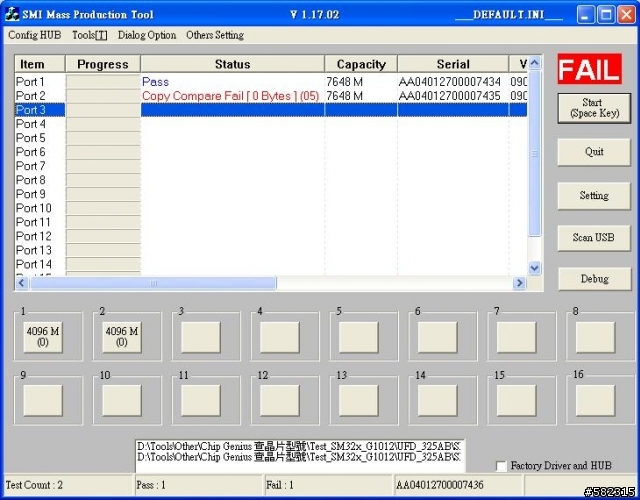Image resolution: width=640 pixels, height=500 pixels.
Task: Open the Config HUB menu
Action: point(35,35)
